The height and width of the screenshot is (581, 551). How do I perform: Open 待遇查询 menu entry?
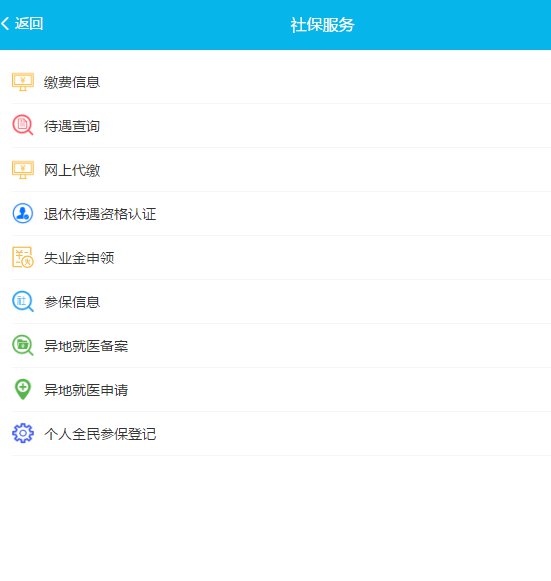(275, 126)
